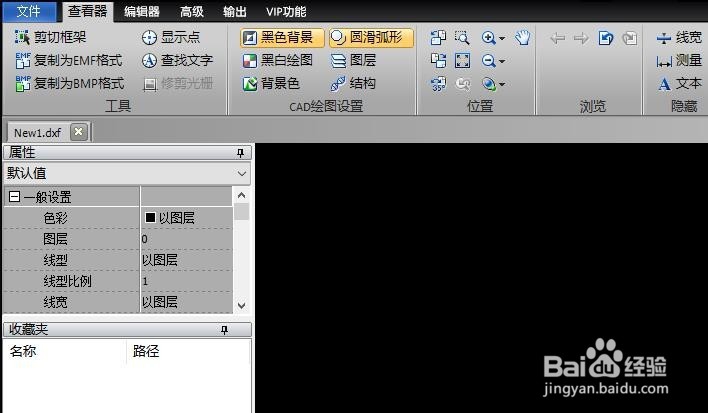Click rotate clockwise icon in 位置 group
Screen dimensions: 708x413
(438, 60)
